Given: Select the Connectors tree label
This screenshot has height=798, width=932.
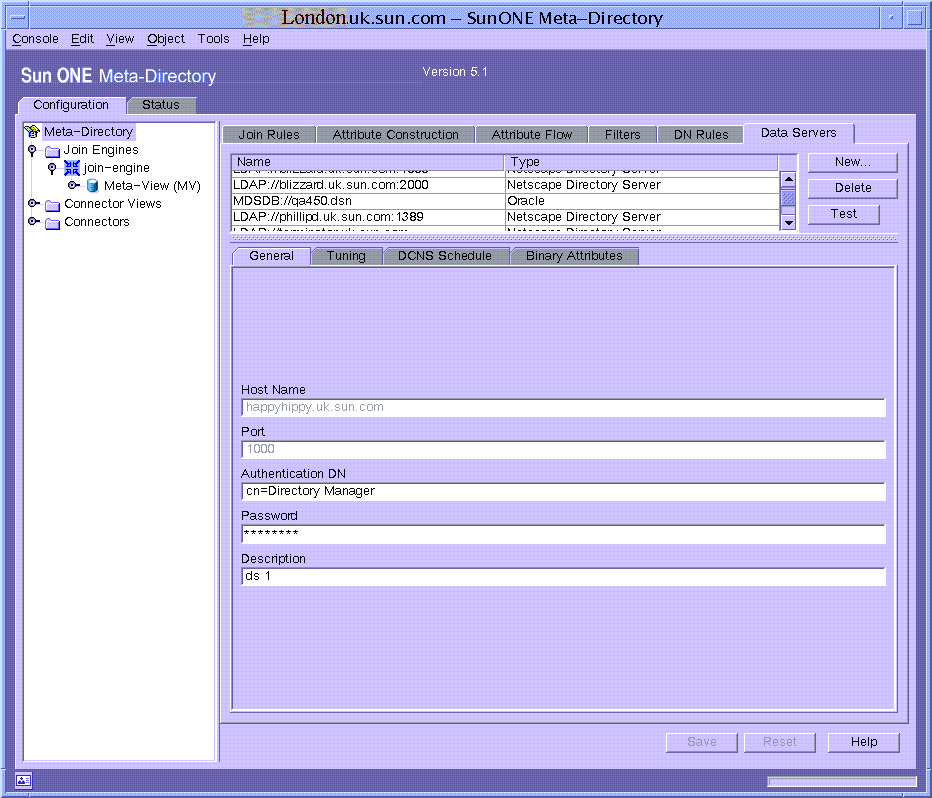Looking at the screenshot, I should point(97,222).
